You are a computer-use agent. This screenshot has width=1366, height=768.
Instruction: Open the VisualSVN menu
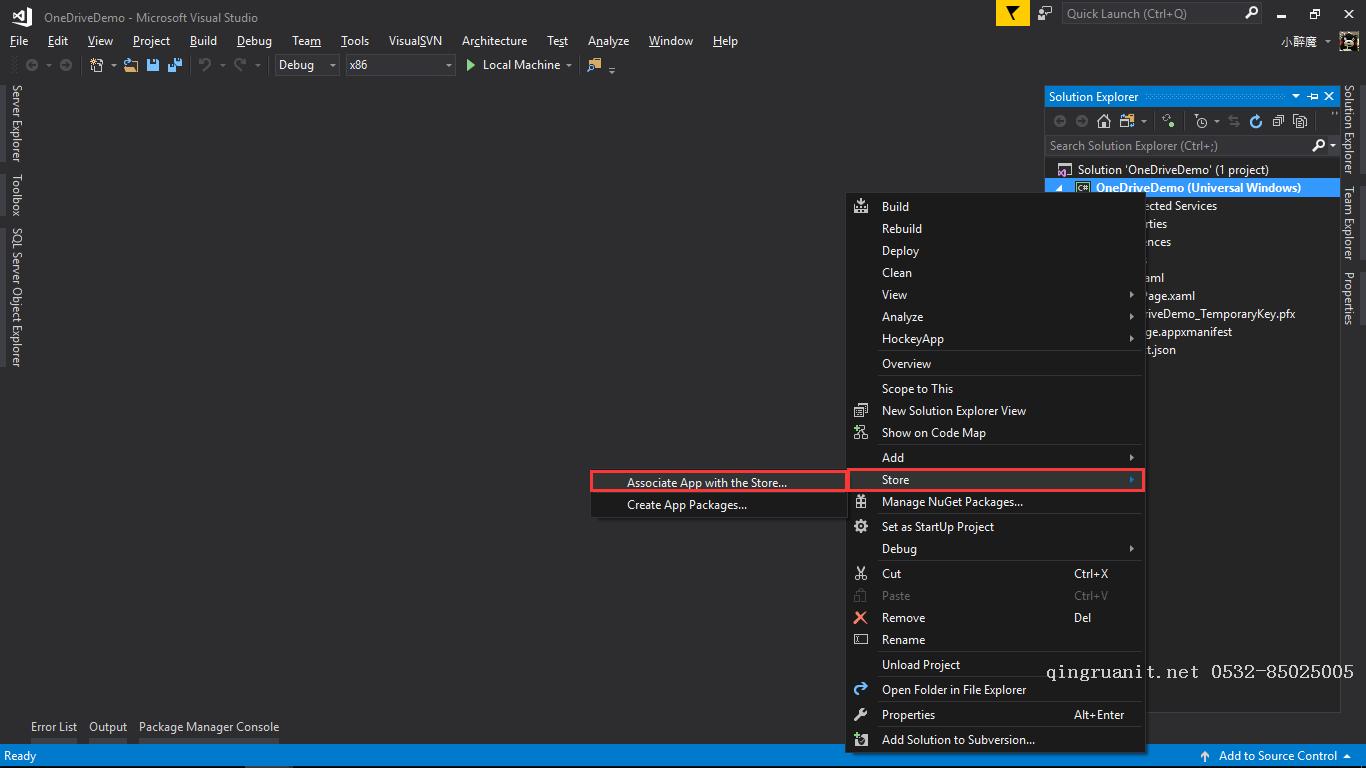415,41
